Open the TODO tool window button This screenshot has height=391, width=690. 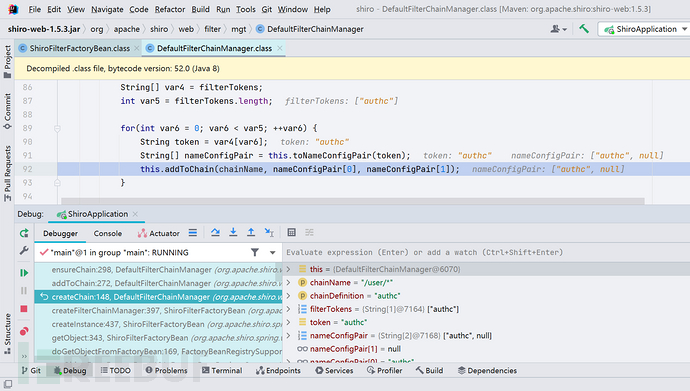[x=115, y=370]
